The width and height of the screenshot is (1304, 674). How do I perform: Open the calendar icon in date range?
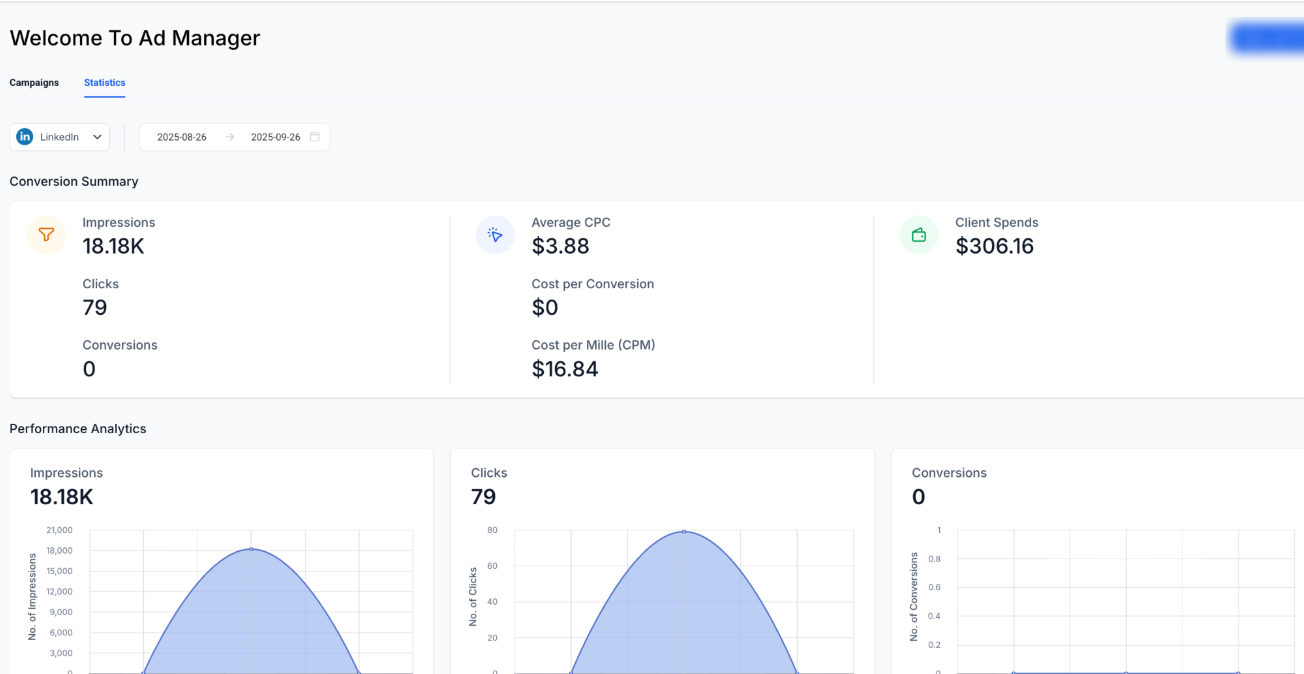click(x=315, y=137)
